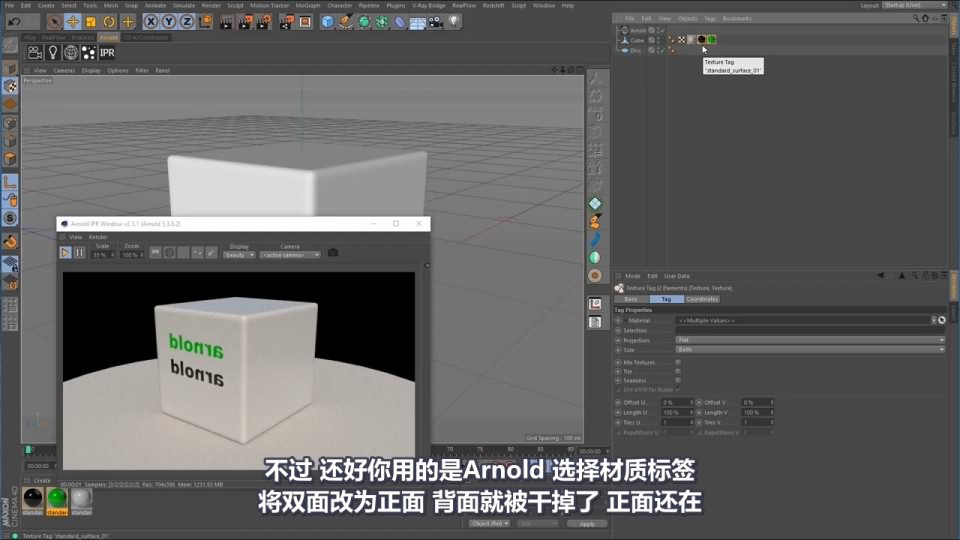Open the Attribute Manager Mode menu
This screenshot has width=960, height=540.
(x=632, y=276)
